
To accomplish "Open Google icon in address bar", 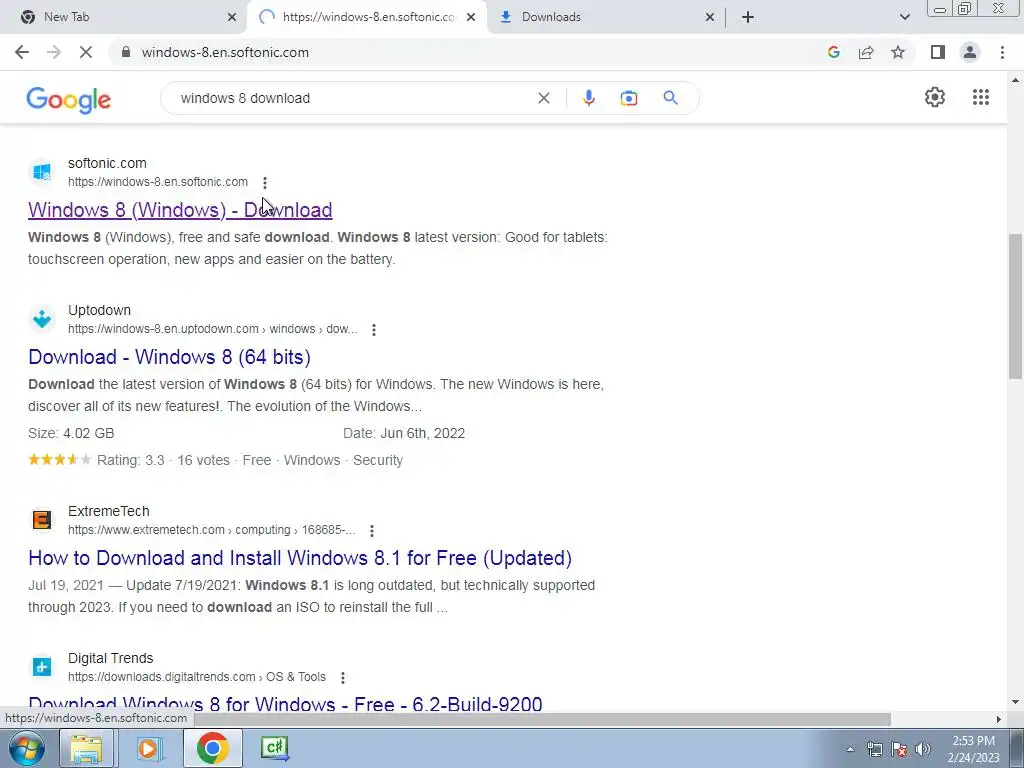I will pyautogui.click(x=833, y=52).
